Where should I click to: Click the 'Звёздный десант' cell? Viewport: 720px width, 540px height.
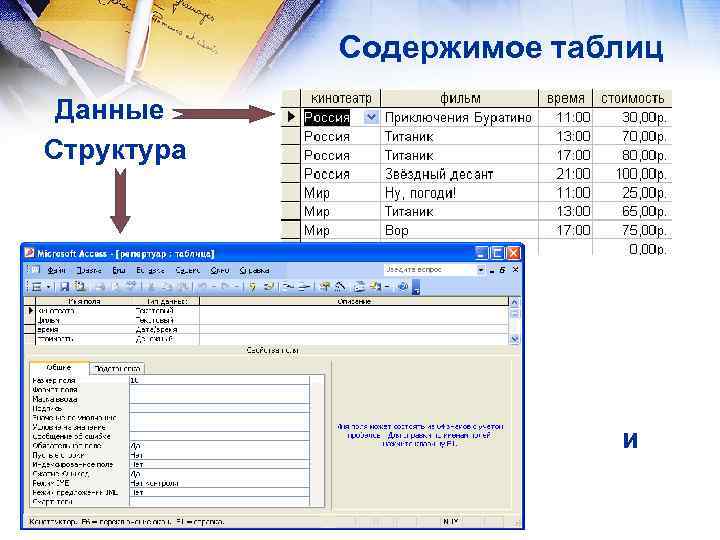[459, 174]
